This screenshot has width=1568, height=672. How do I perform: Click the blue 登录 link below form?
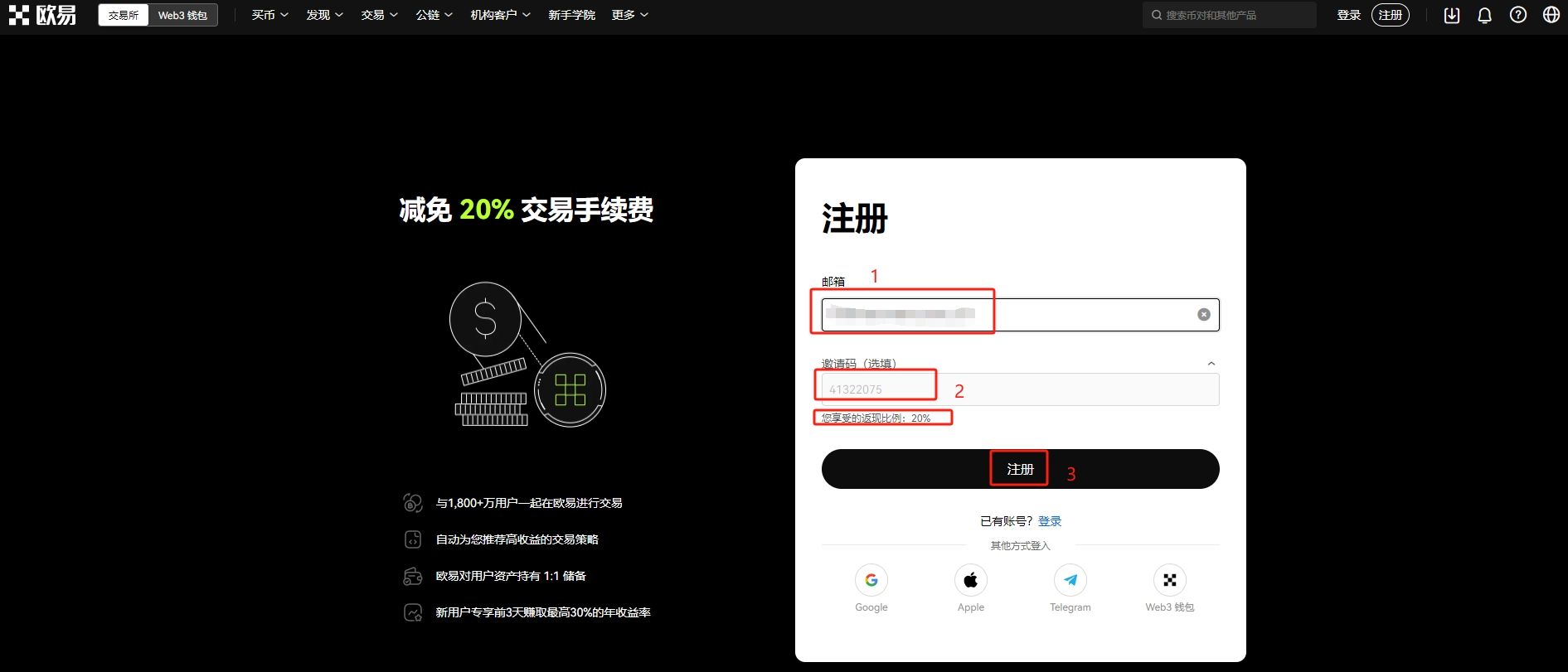point(1049,521)
